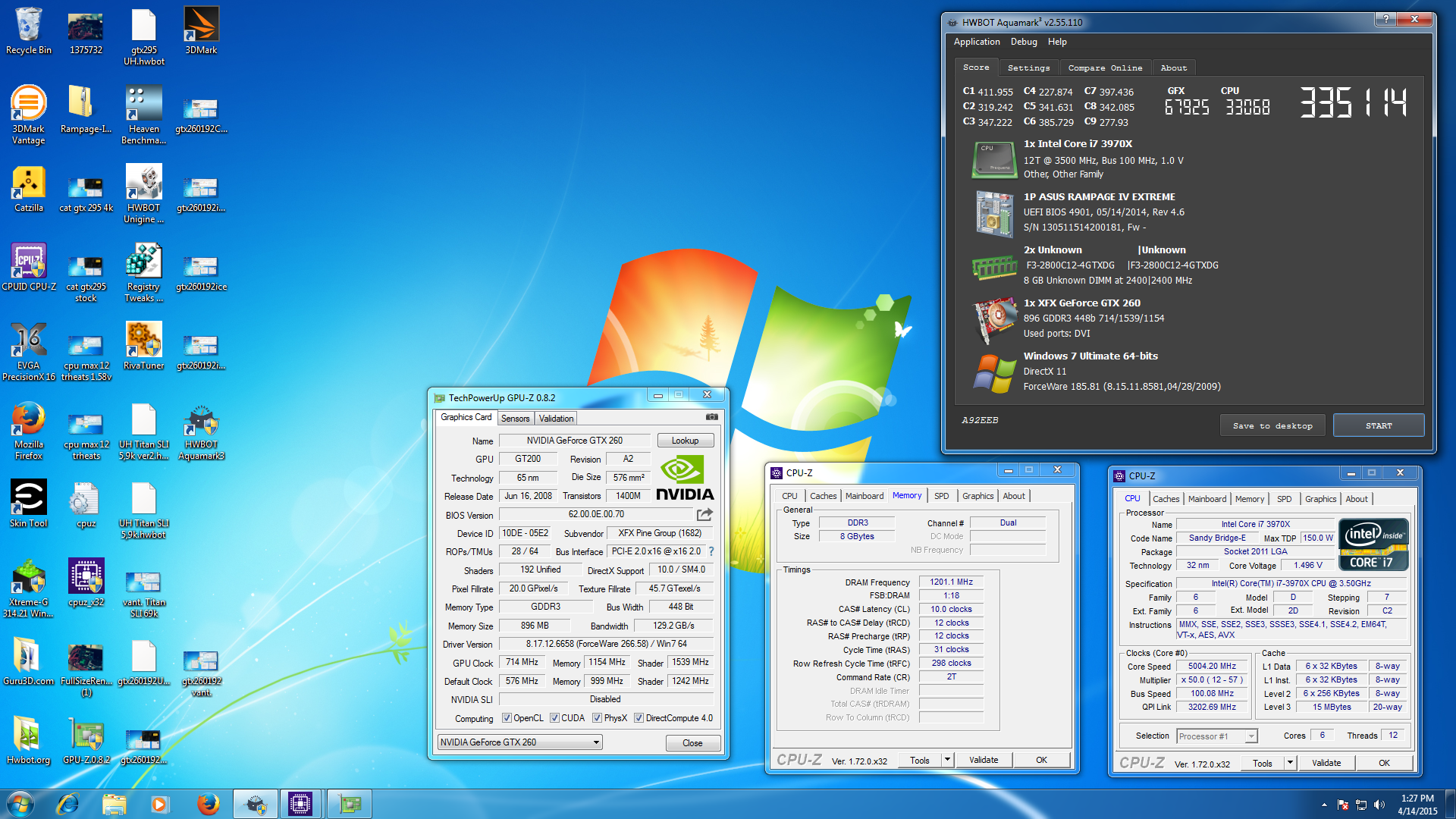Click the total score display 335114

click(x=1353, y=102)
